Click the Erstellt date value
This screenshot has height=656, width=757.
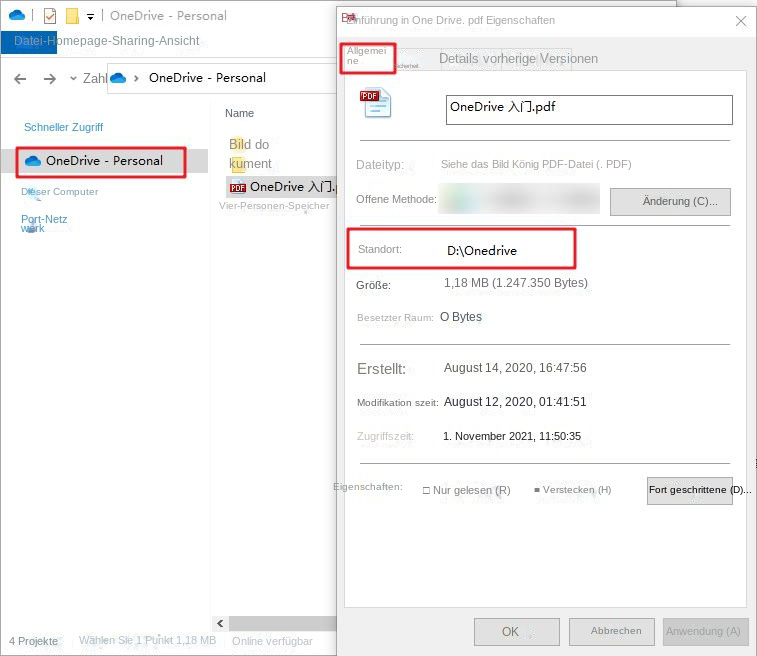coord(515,368)
